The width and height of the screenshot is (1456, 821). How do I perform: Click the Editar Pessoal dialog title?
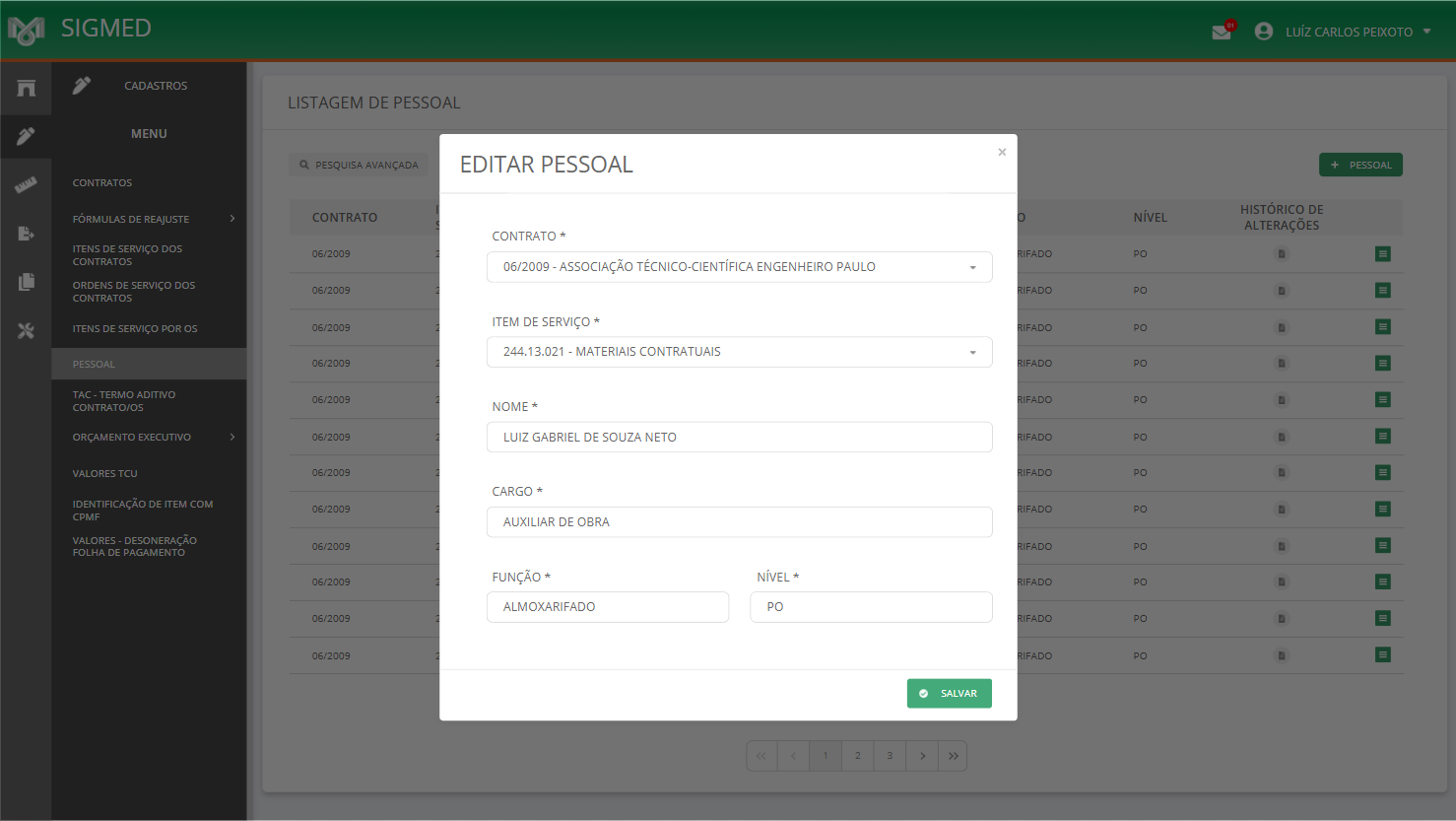[x=547, y=165]
